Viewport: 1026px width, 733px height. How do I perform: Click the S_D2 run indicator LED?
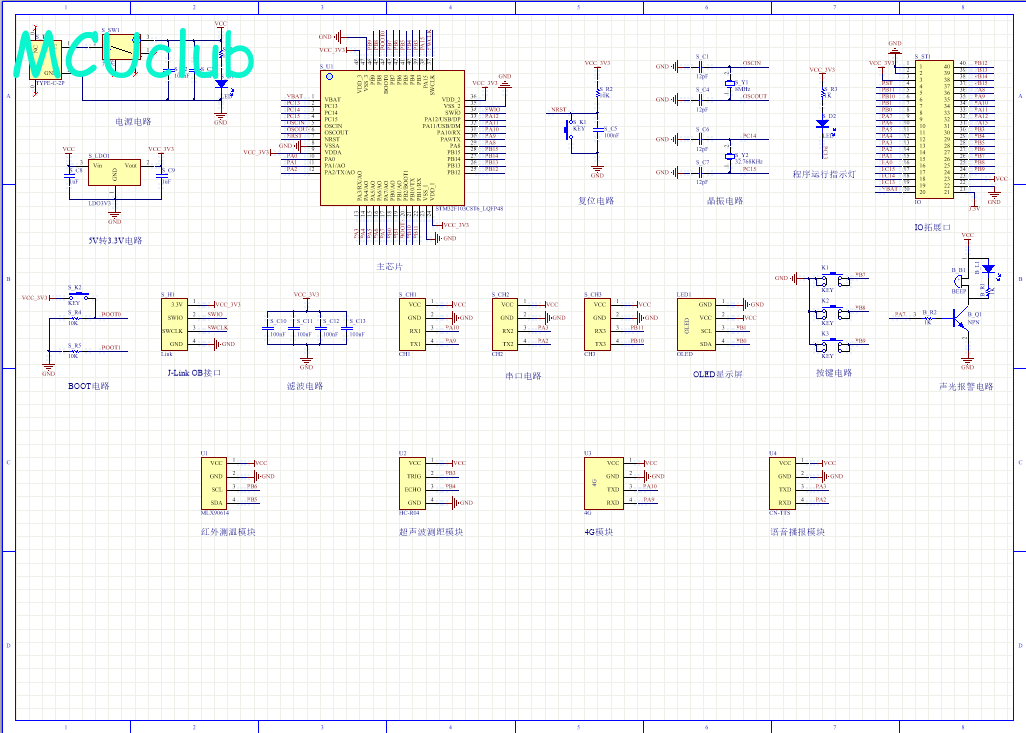[823, 124]
